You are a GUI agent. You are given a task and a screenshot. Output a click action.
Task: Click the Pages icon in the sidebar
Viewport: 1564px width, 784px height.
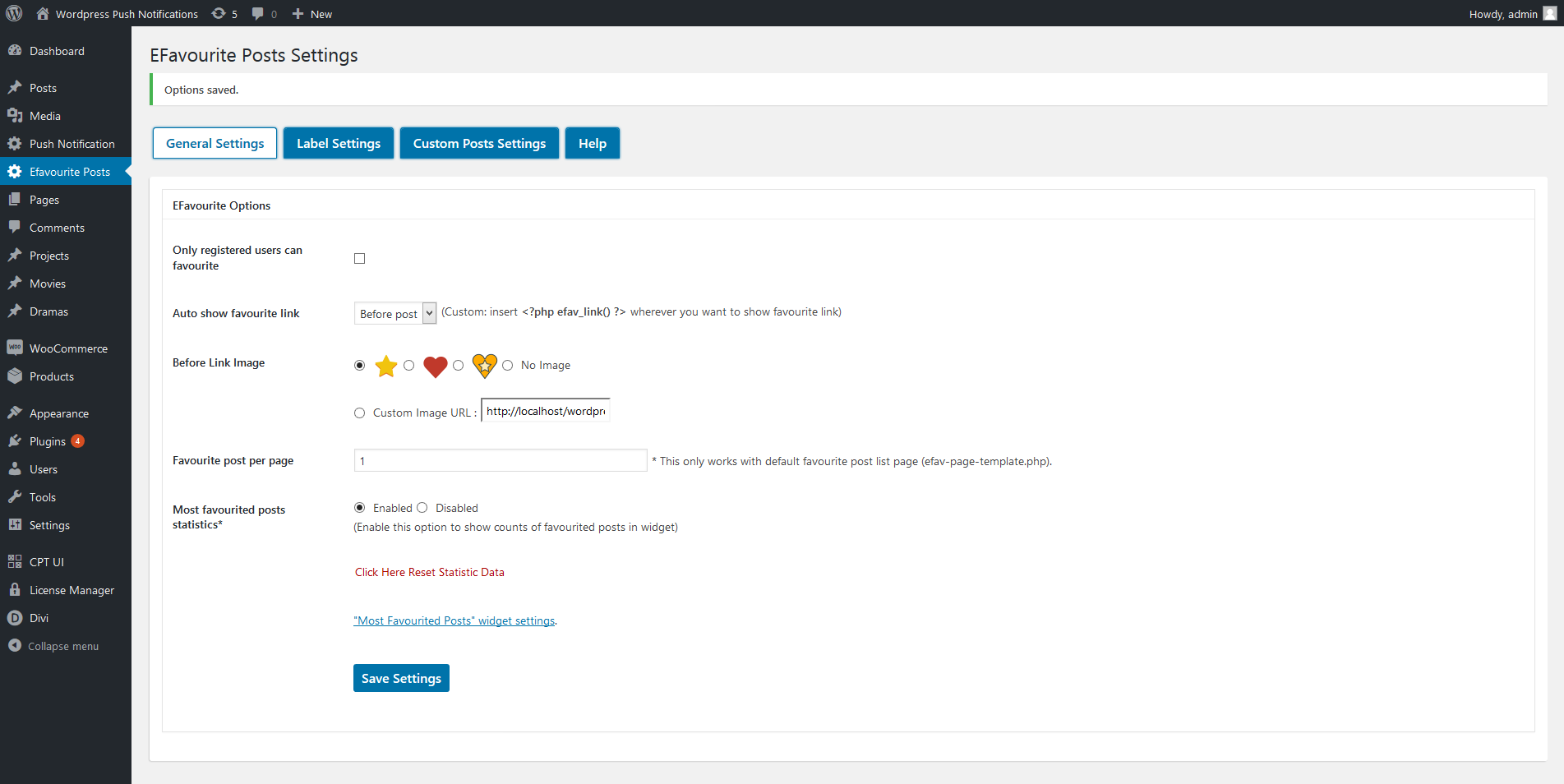pos(15,199)
